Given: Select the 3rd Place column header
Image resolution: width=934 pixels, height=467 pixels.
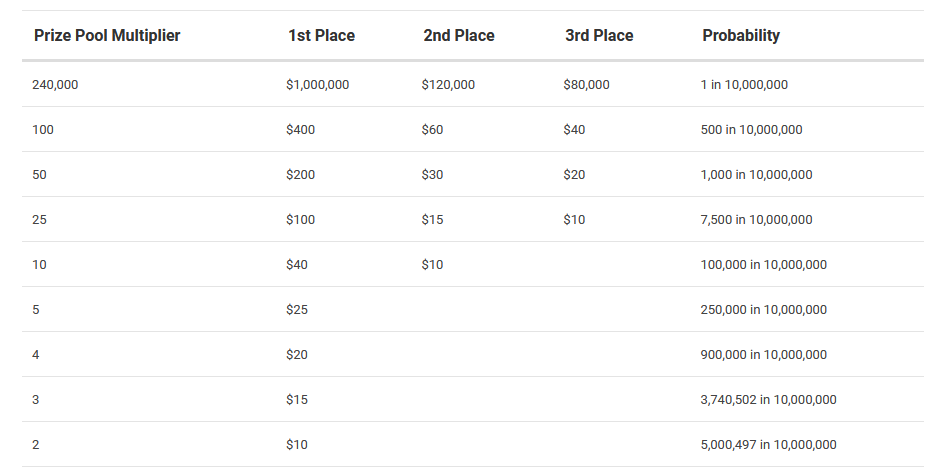Looking at the screenshot, I should [x=599, y=36].
